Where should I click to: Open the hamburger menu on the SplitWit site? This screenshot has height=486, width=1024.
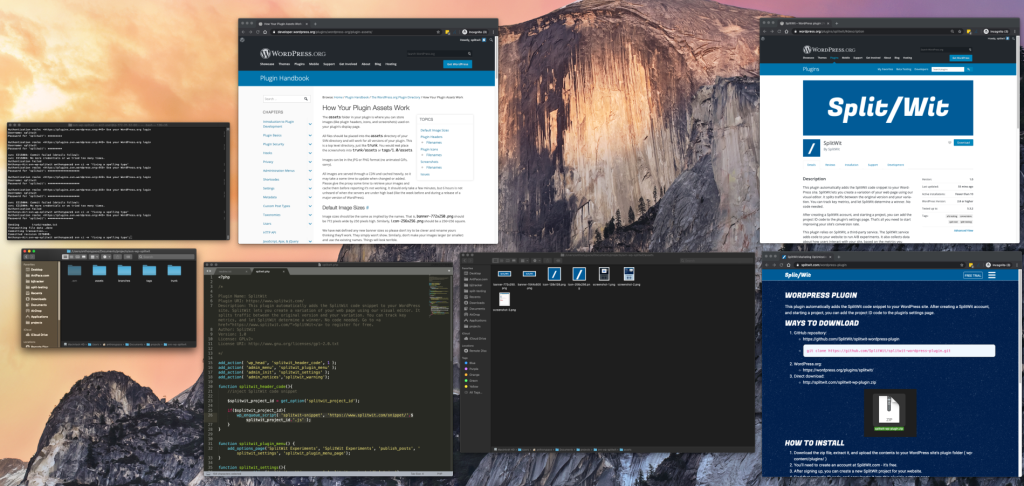991,276
